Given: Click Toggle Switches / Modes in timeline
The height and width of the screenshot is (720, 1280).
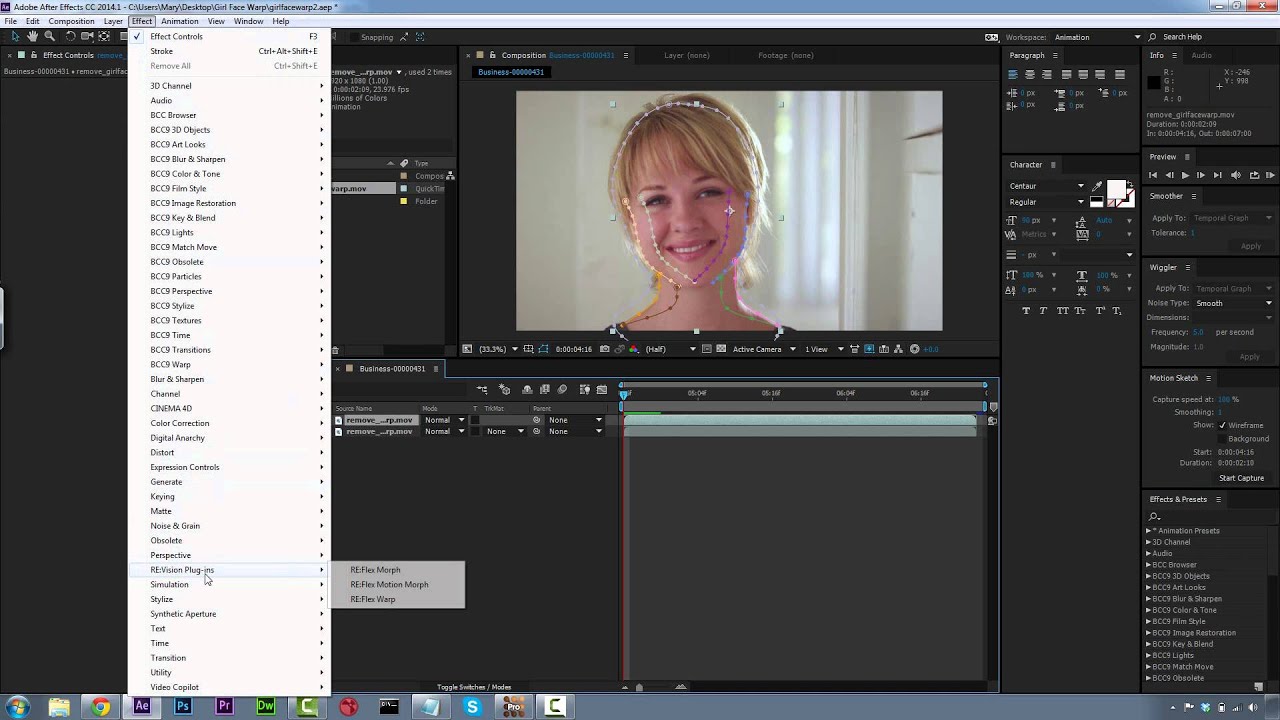Looking at the screenshot, I should (474, 687).
